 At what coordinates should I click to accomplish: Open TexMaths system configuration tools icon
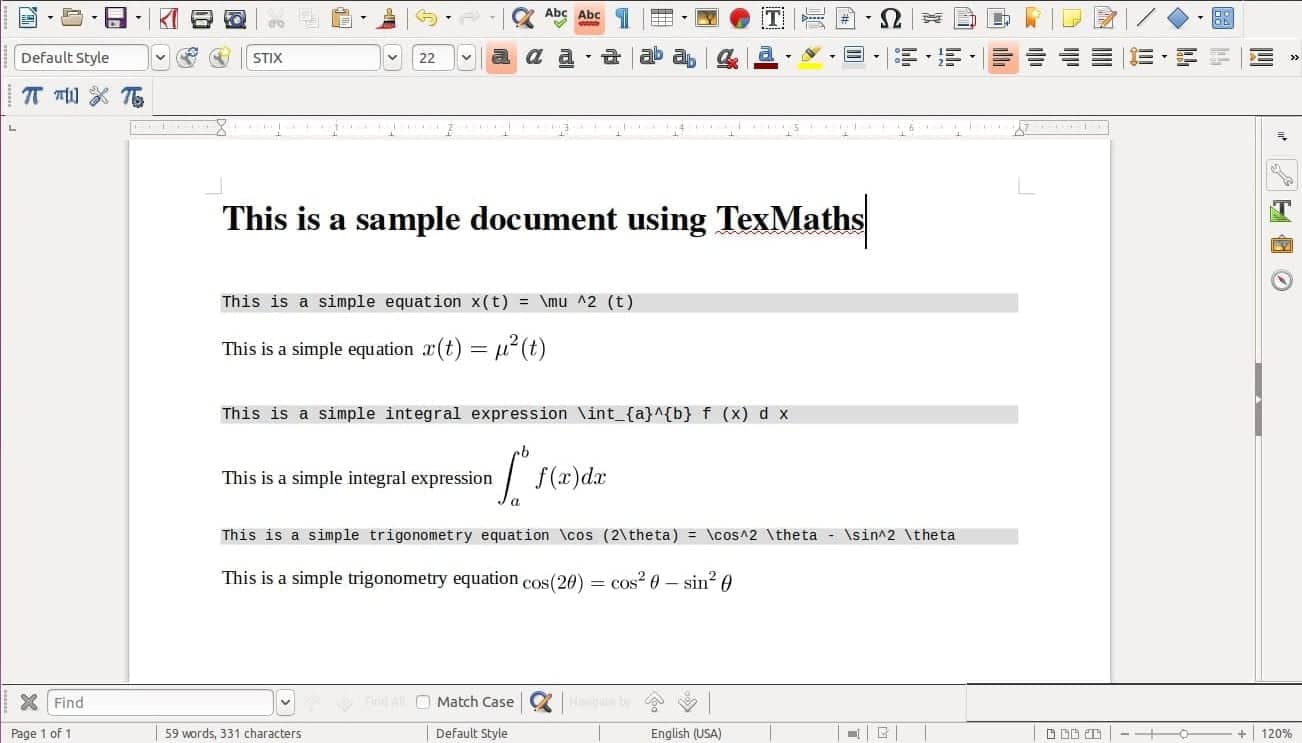tap(98, 96)
